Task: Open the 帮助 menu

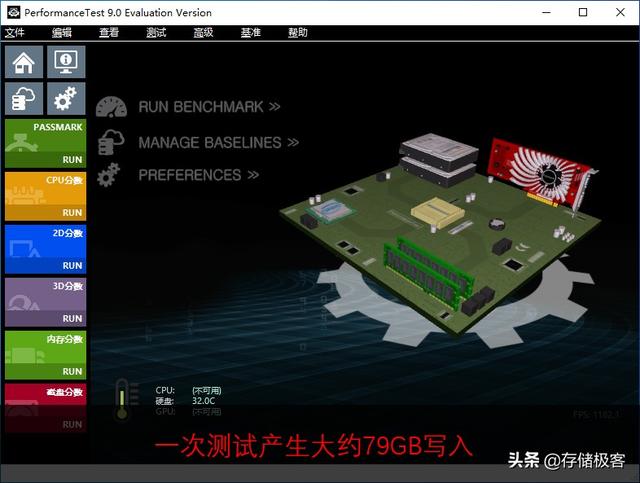Action: coord(298,33)
